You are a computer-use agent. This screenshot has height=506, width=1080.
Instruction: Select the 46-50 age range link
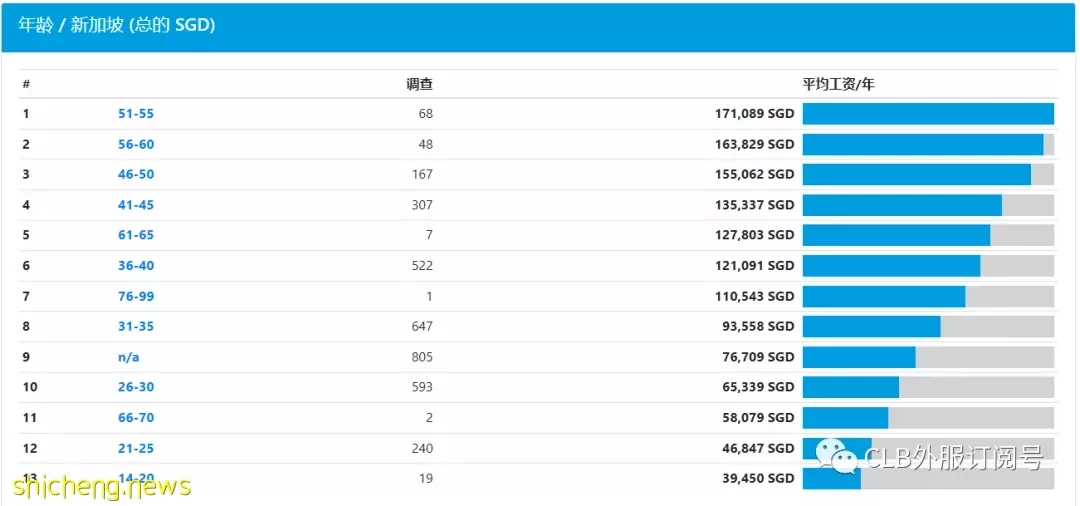pos(136,174)
